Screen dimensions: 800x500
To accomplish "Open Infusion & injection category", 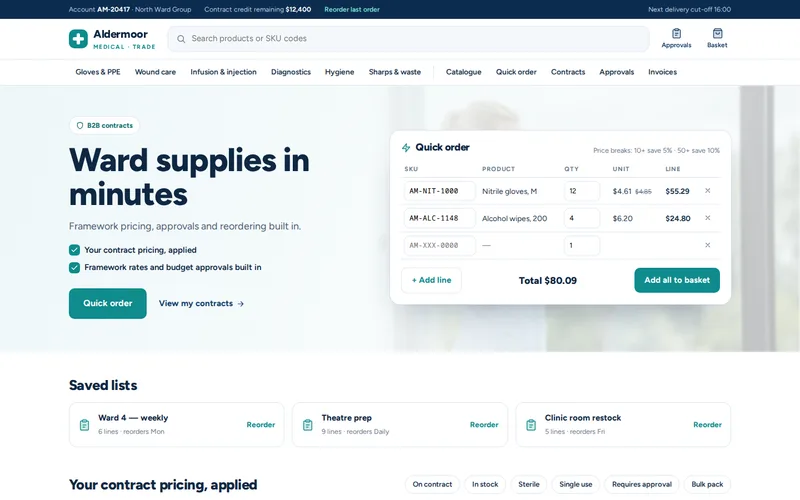I will pos(223,72).
